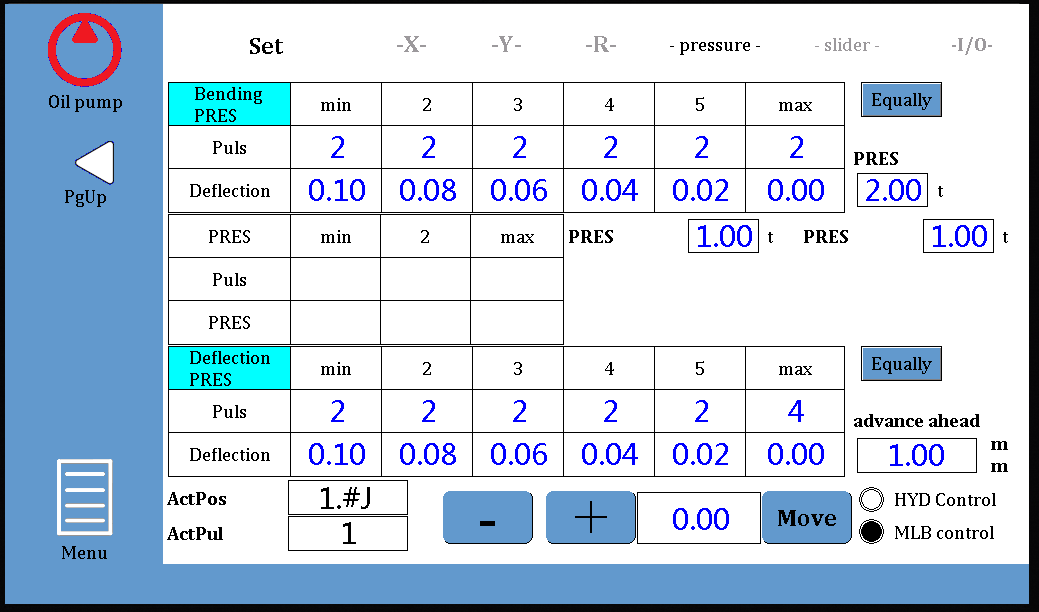The height and width of the screenshot is (612, 1039).
Task: Edit Bending PRES min deflection 0.10
Action: [x=336, y=190]
